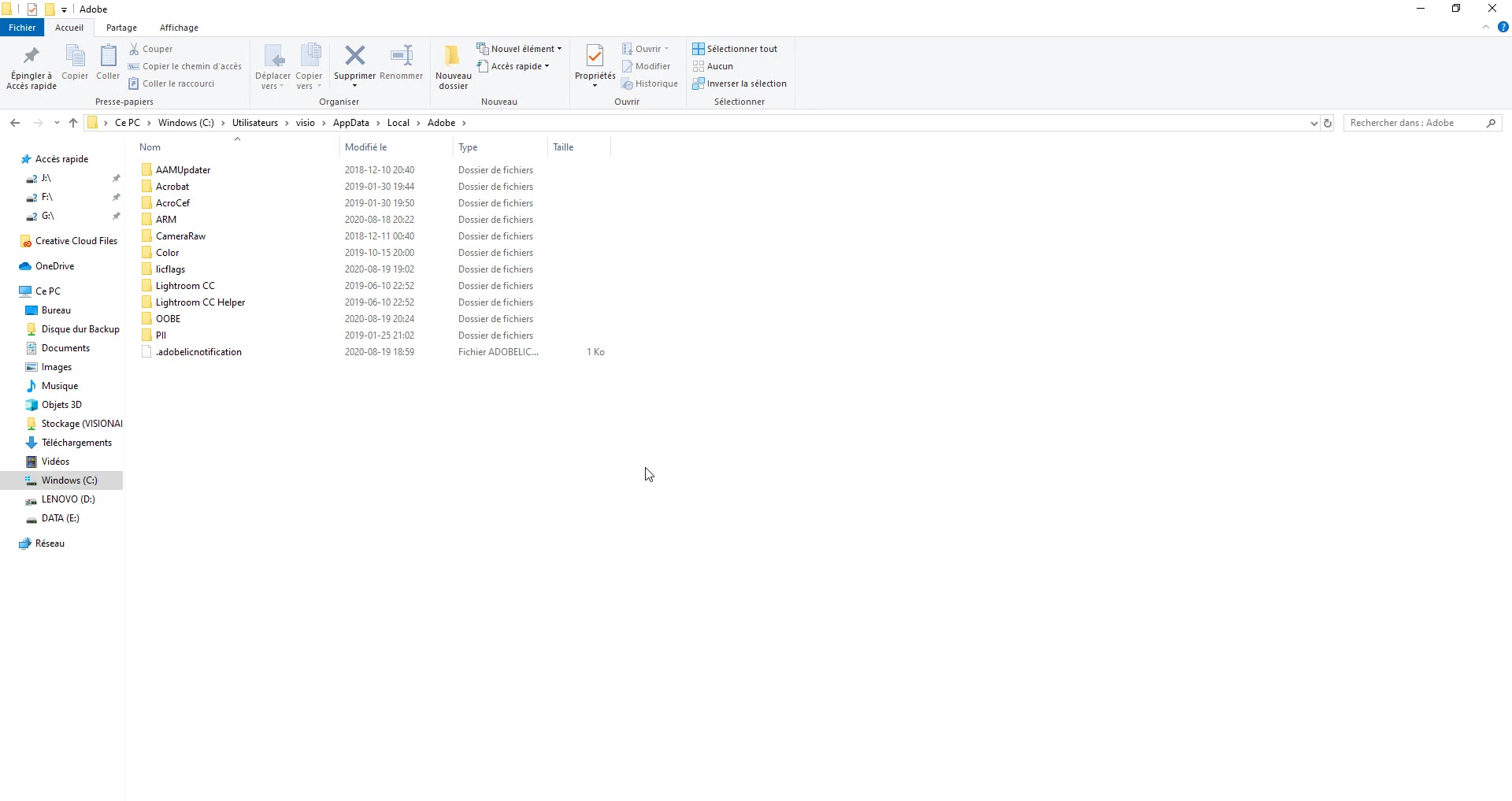Open Documents in the sidebar
Image resolution: width=1512 pixels, height=801 pixels.
[65, 348]
